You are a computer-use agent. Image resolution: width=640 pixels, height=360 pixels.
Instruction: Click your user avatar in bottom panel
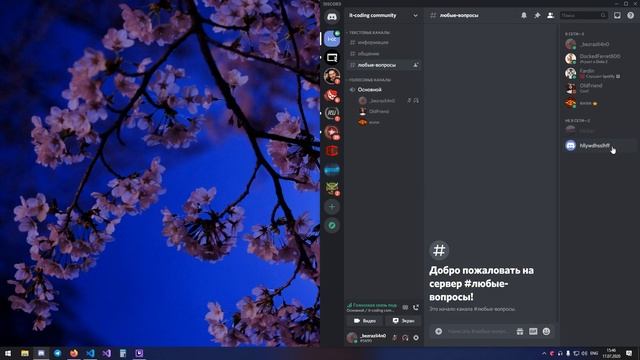tap(352, 338)
